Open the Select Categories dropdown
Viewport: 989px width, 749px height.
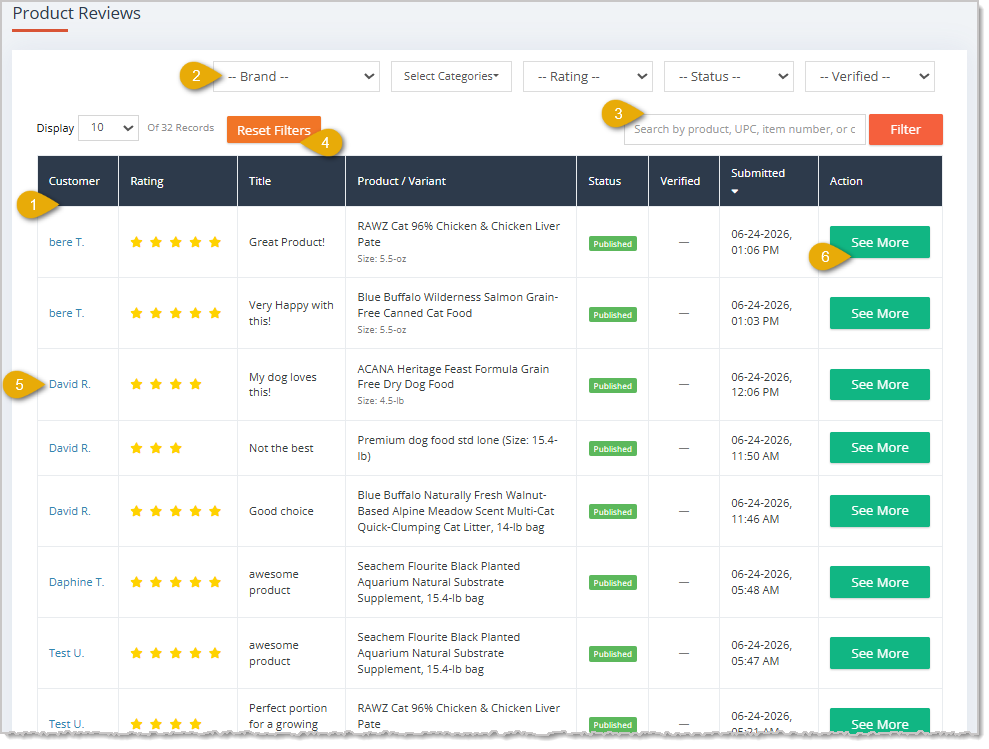click(451, 76)
